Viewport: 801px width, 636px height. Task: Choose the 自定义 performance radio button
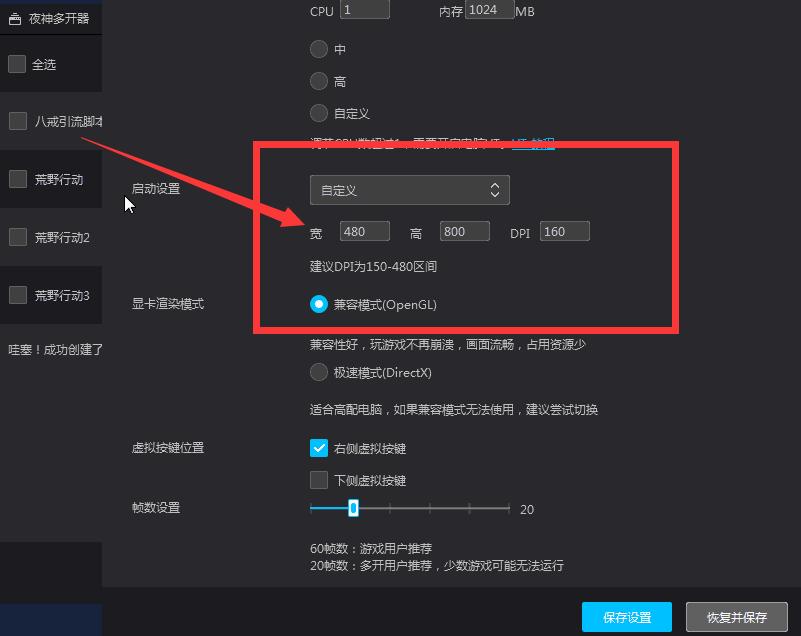click(x=318, y=113)
